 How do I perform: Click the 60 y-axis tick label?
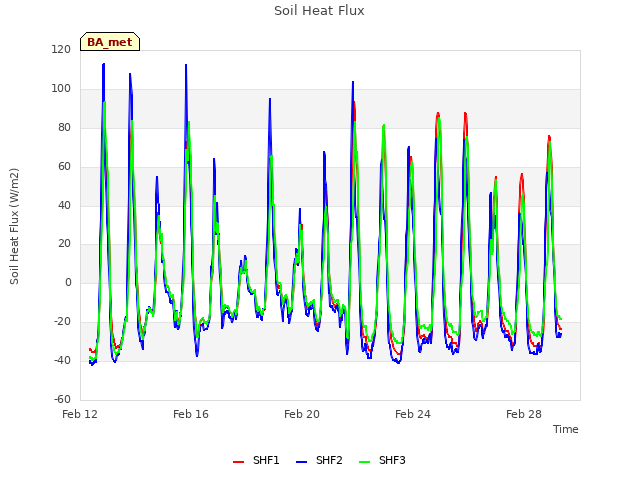(x=64, y=167)
